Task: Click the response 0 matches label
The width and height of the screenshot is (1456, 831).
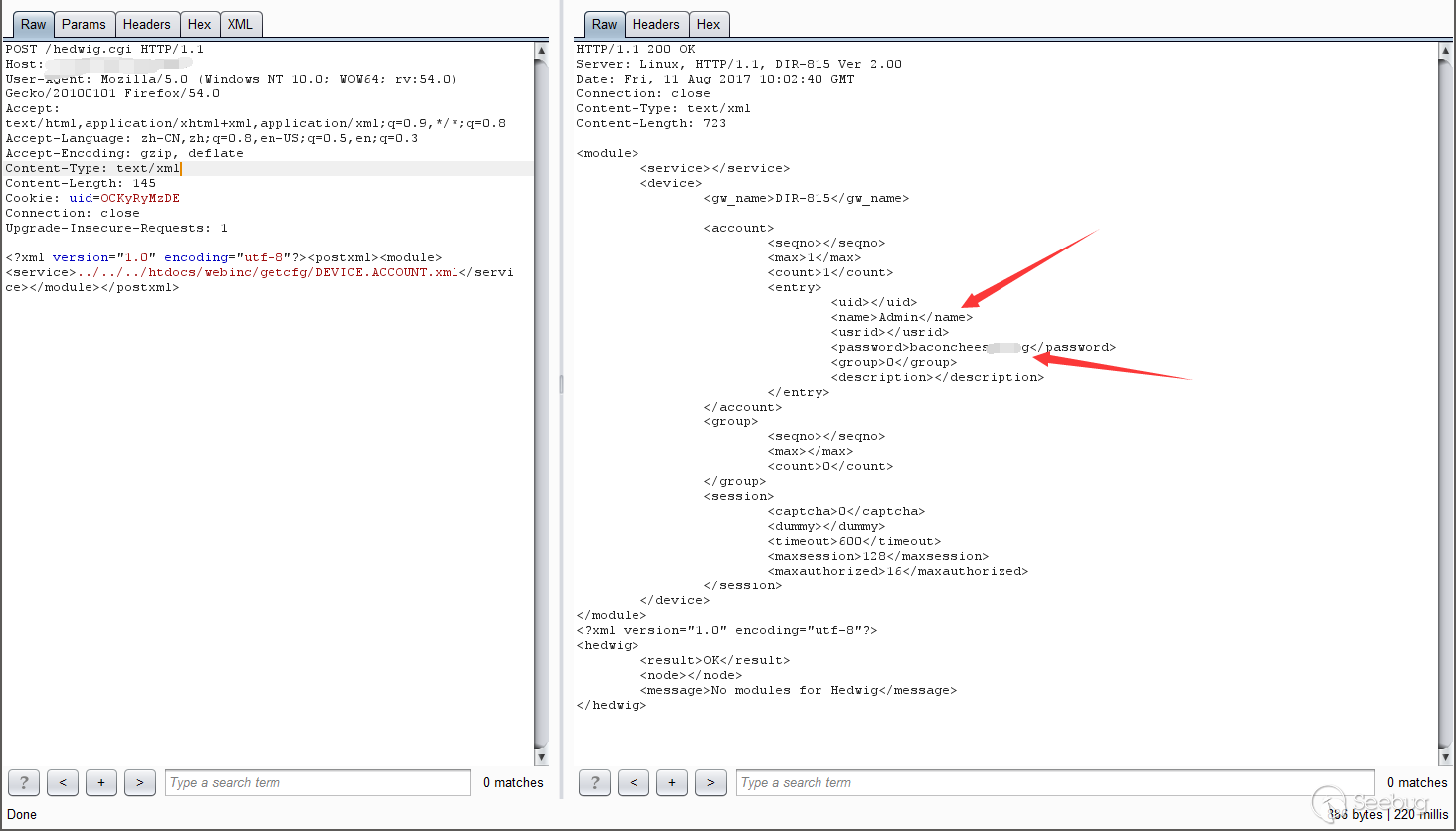Action: [x=1417, y=782]
